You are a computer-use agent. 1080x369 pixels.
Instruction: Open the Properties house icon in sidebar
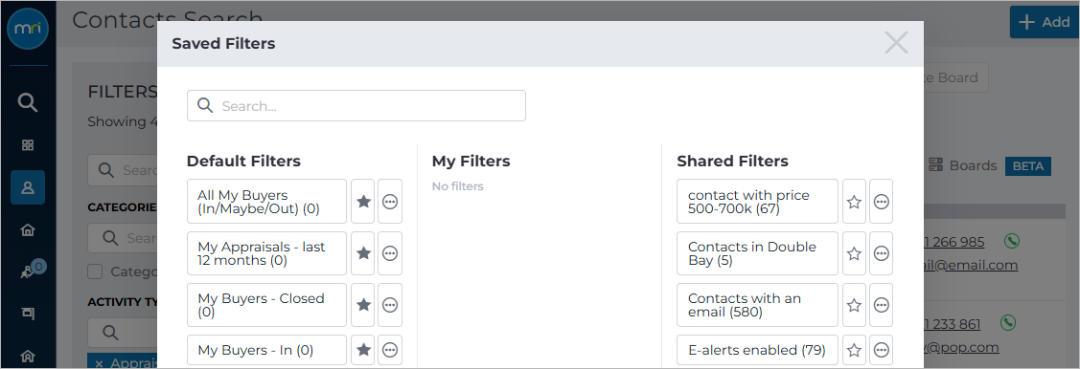[28, 229]
